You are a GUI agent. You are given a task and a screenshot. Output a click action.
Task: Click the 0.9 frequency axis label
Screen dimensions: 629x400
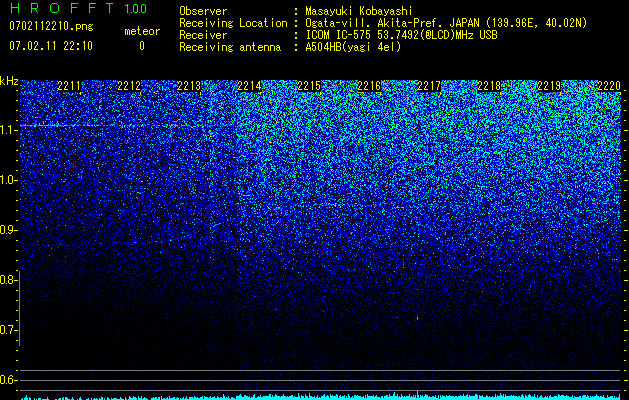(9, 230)
